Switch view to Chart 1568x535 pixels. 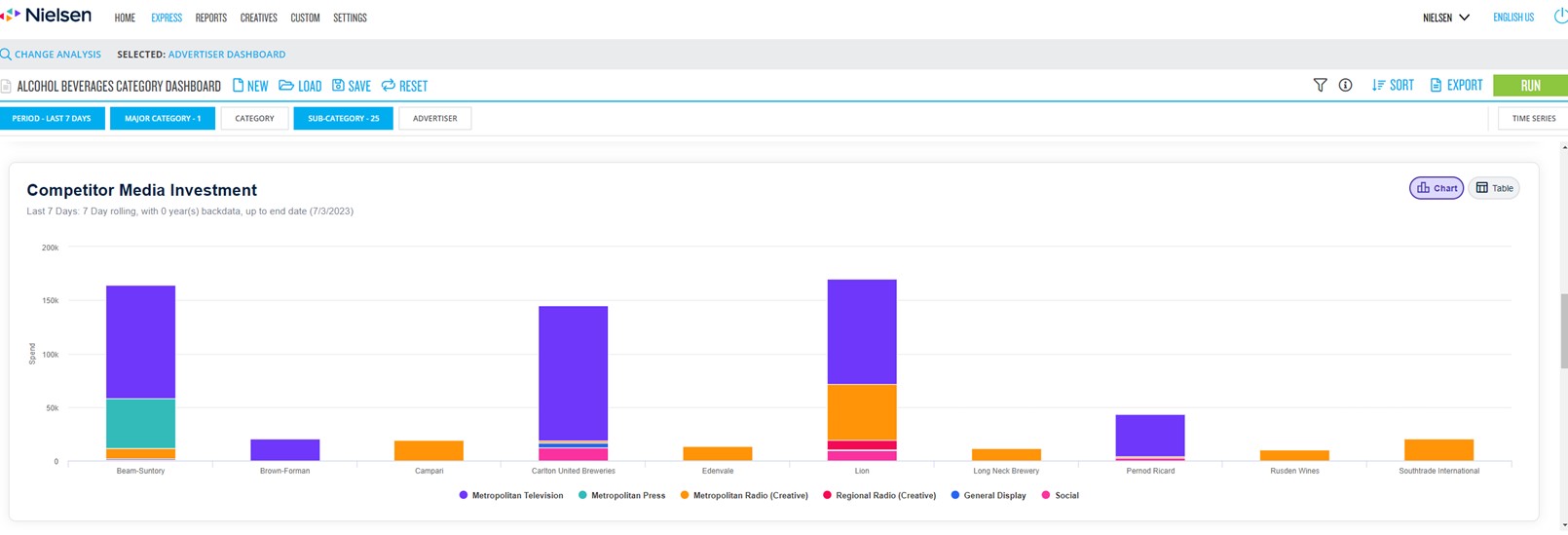pyautogui.click(x=1437, y=188)
